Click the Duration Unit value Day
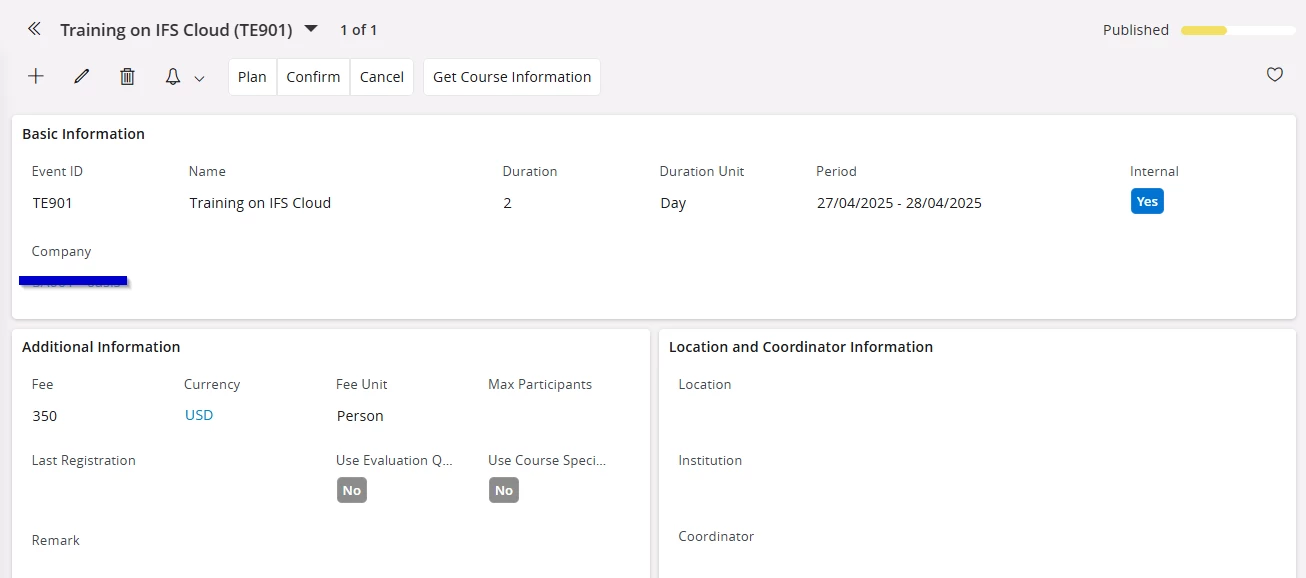 click(673, 203)
